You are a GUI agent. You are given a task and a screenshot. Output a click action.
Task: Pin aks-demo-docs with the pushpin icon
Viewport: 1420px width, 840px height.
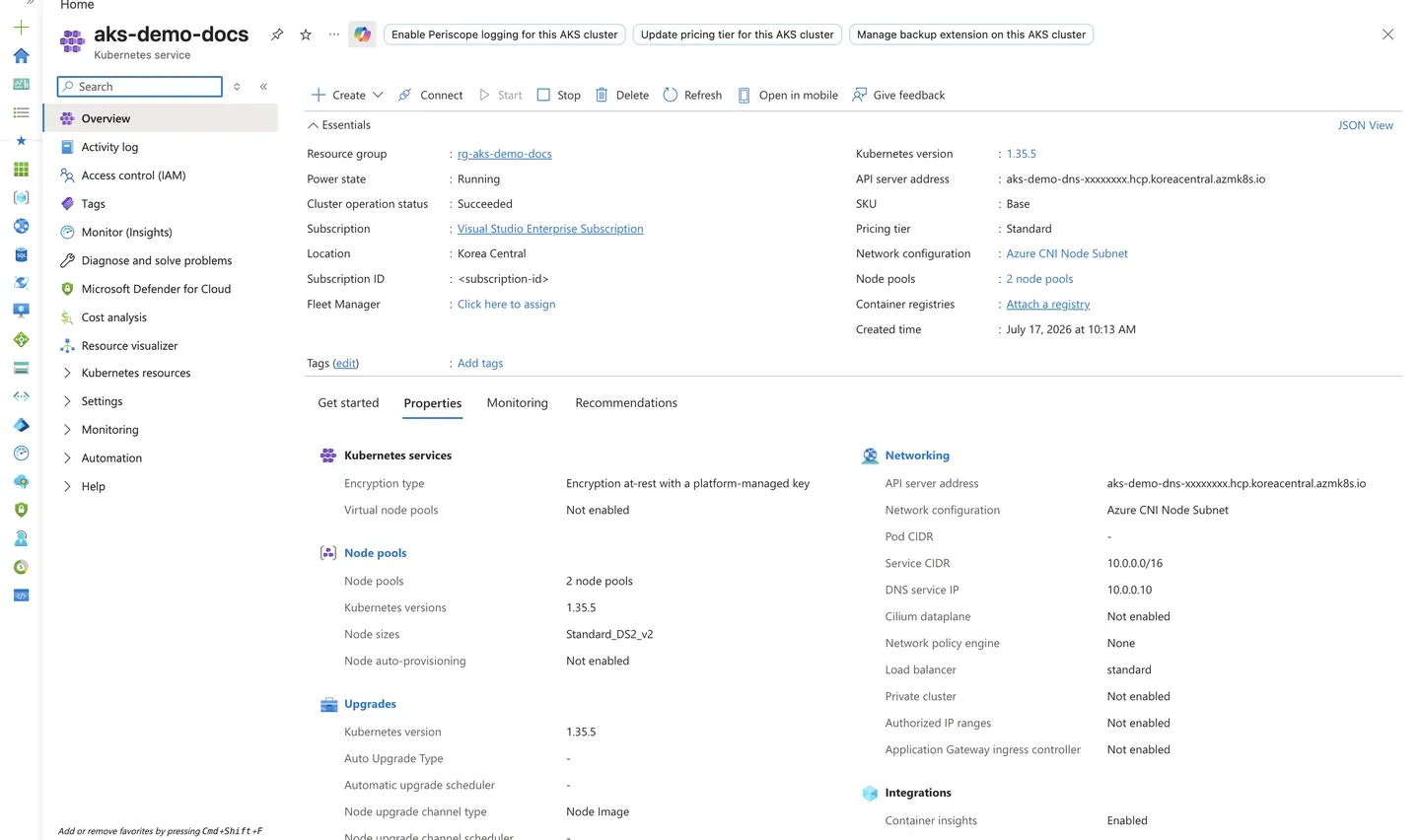tap(277, 35)
